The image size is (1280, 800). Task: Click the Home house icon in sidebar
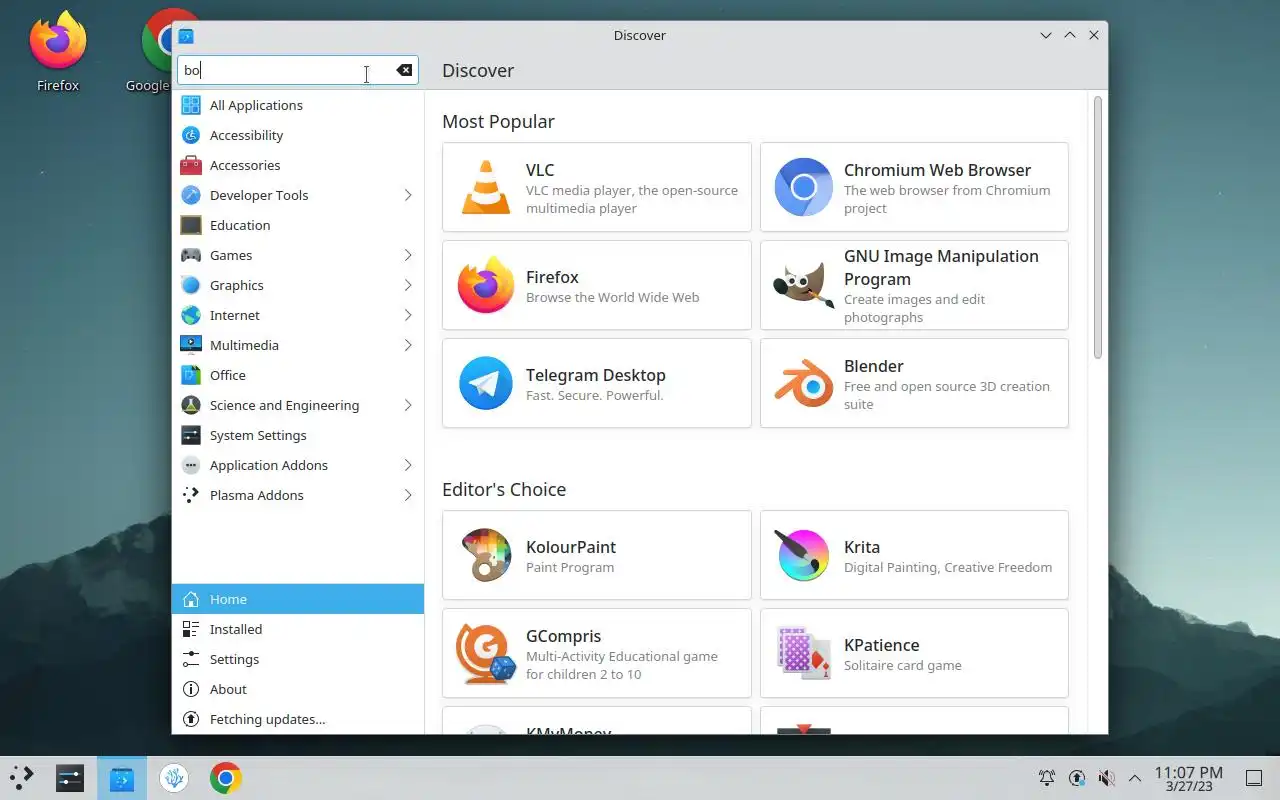coord(191,599)
